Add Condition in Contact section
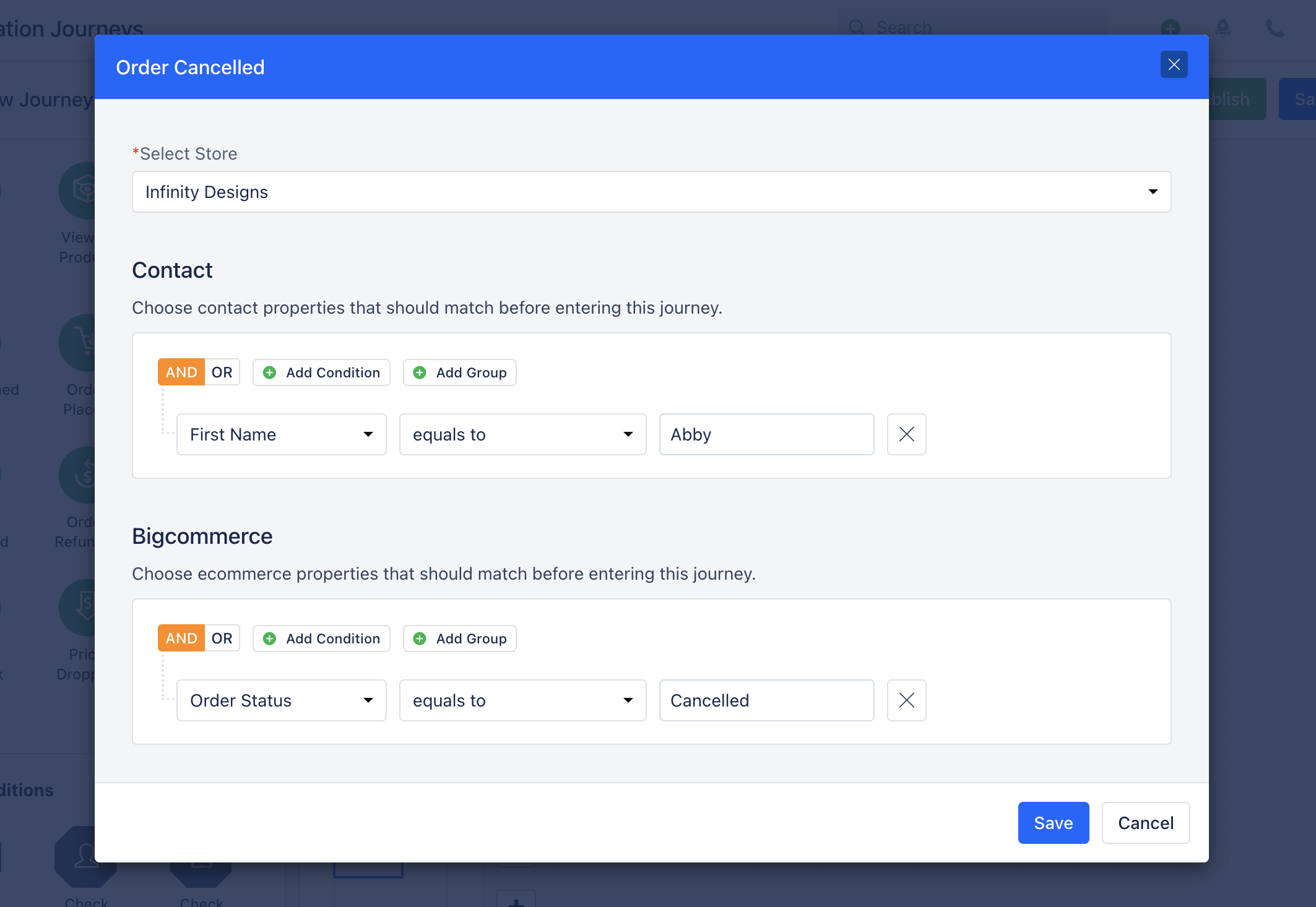Image resolution: width=1316 pixels, height=907 pixels. (x=321, y=372)
